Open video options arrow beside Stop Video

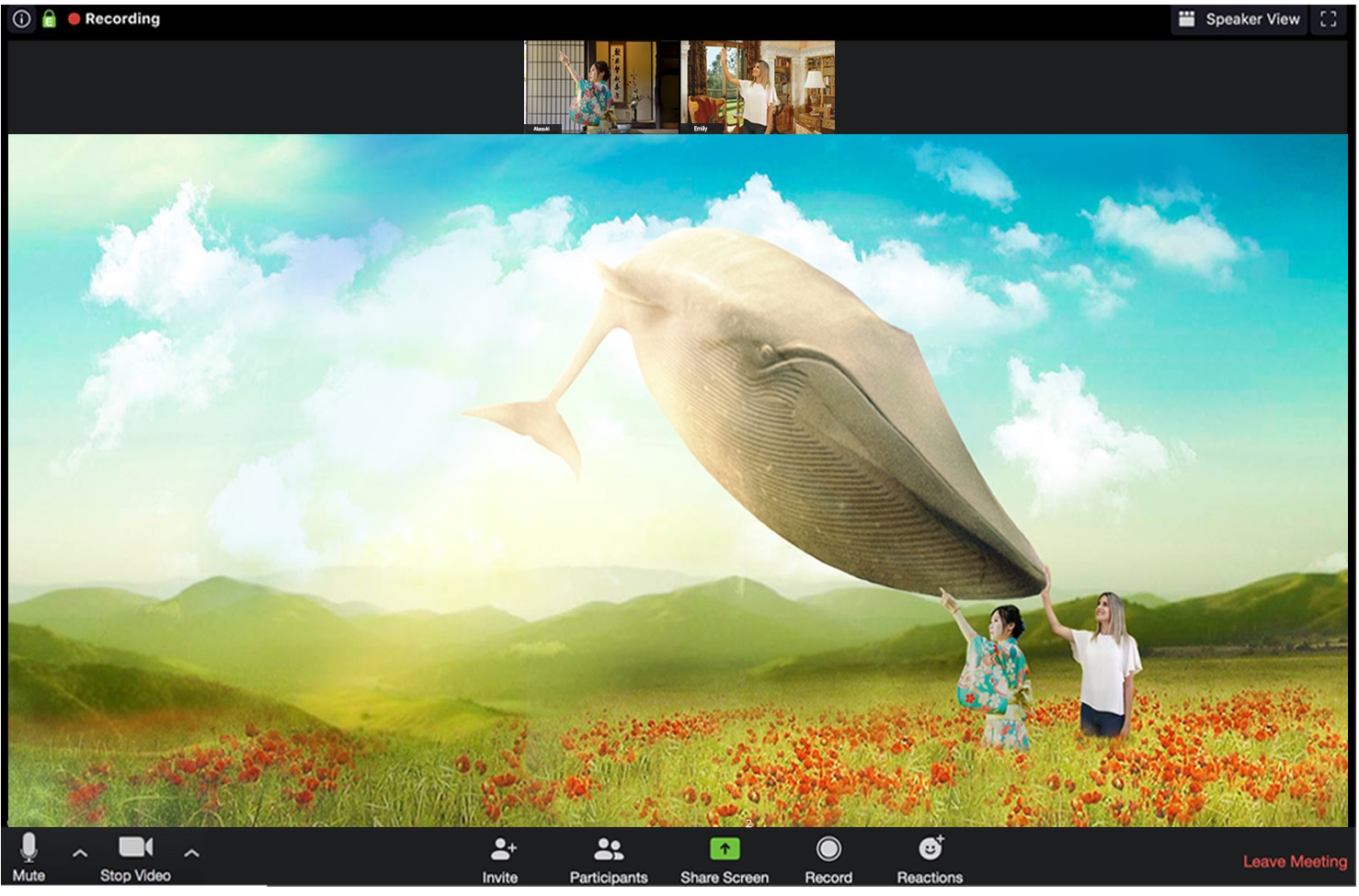(x=191, y=854)
